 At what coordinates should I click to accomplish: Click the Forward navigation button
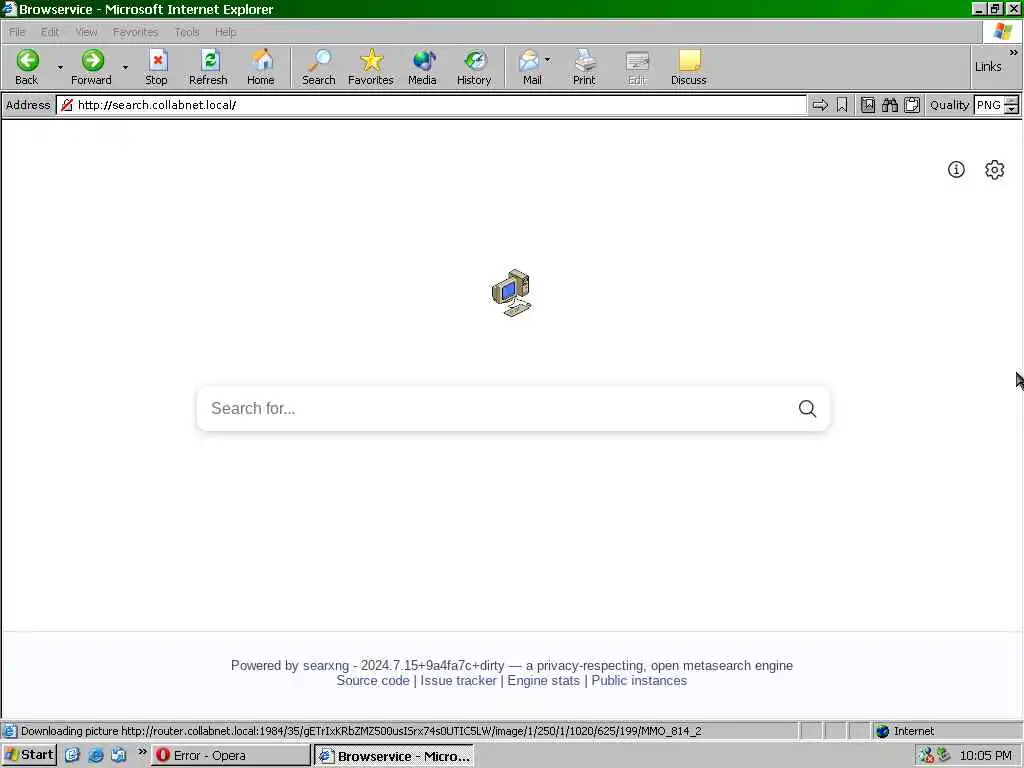point(91,67)
